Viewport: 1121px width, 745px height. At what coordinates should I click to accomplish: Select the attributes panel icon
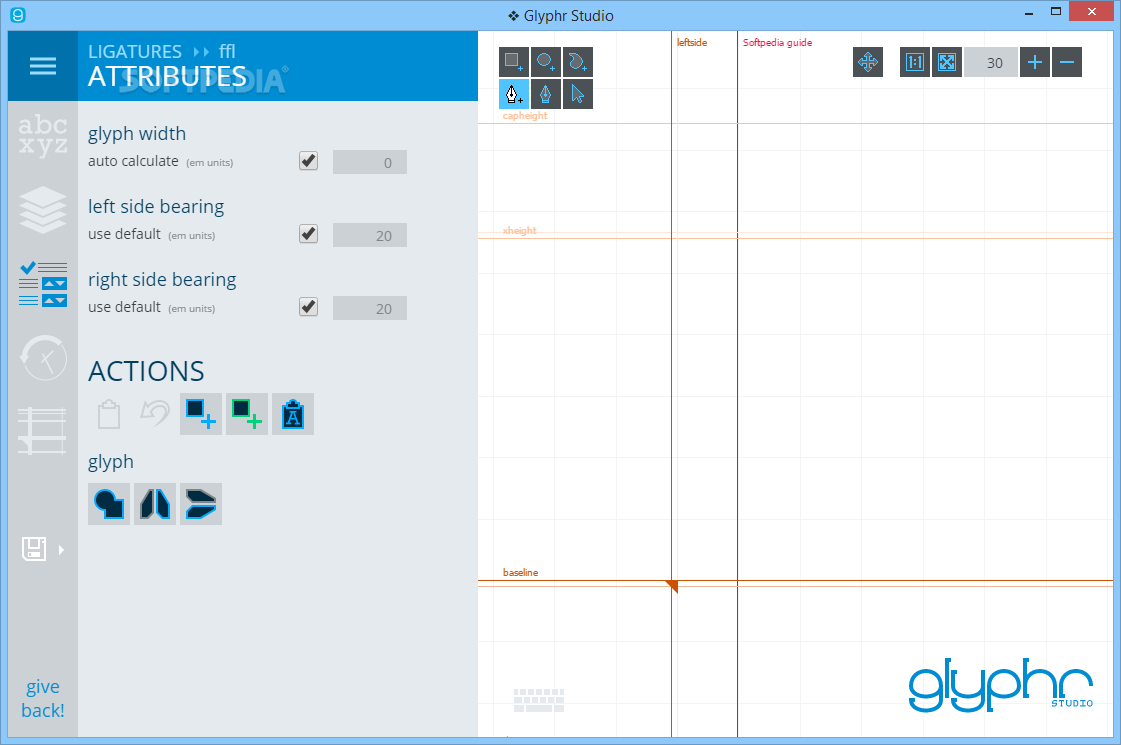[43, 284]
